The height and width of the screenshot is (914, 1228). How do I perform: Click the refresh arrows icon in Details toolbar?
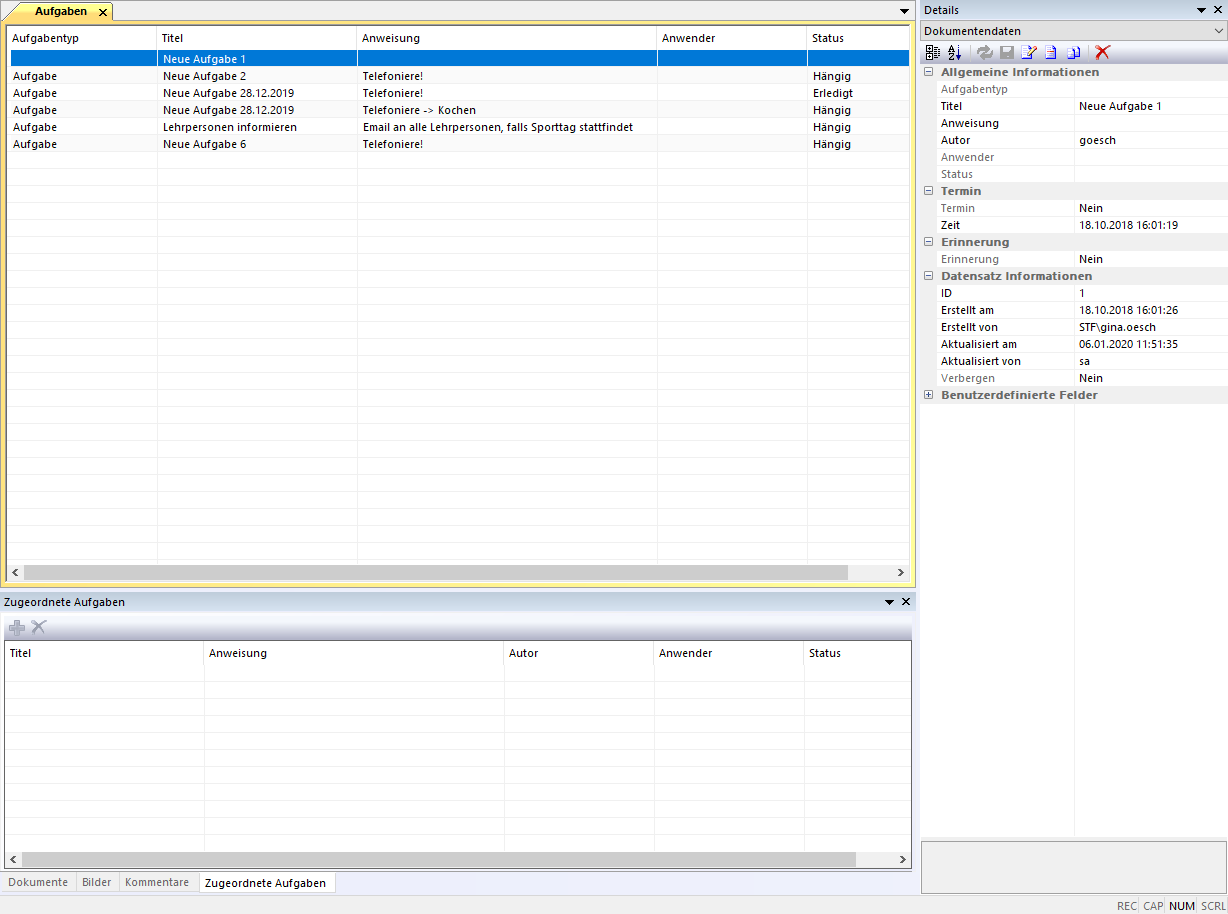coord(985,52)
